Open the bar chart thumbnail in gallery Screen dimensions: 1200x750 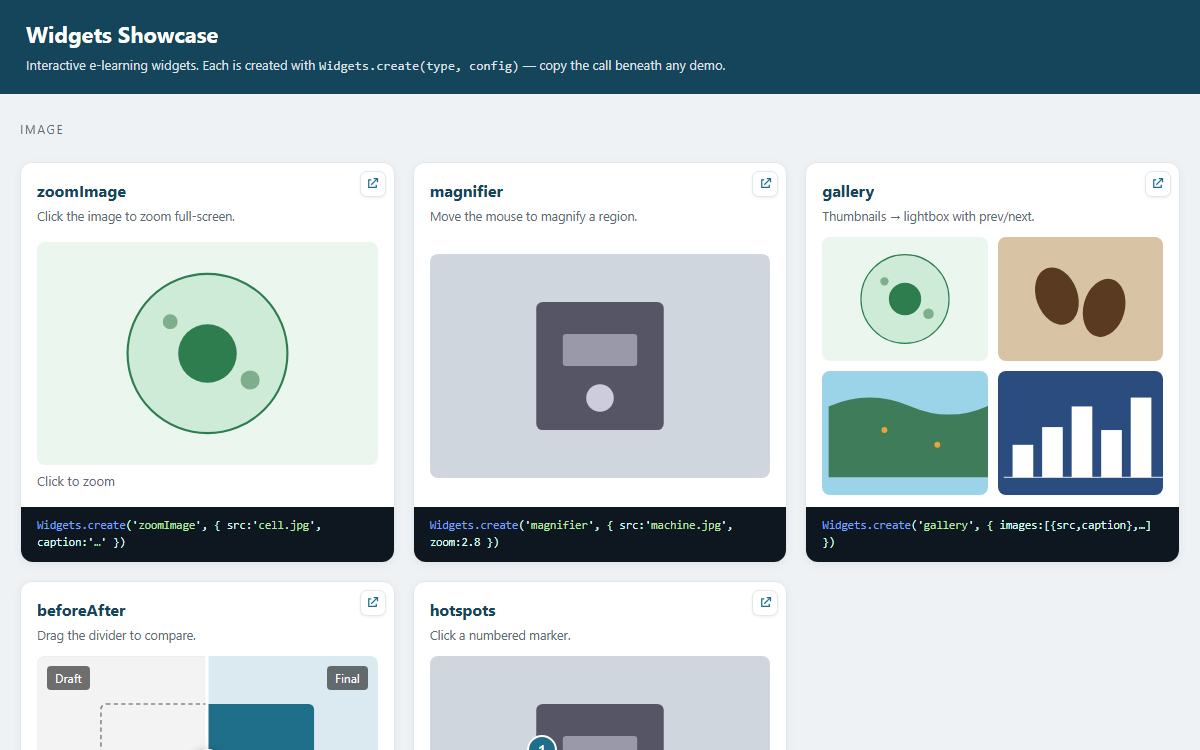pos(1080,433)
